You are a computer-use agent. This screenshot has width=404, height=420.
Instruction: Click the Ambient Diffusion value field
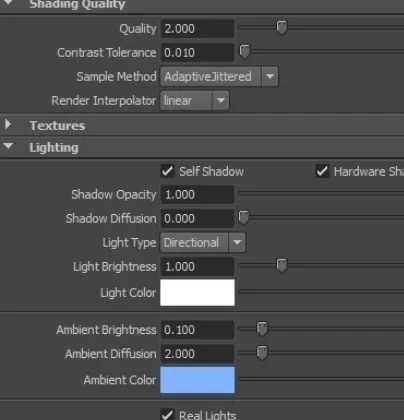[x=197, y=354]
